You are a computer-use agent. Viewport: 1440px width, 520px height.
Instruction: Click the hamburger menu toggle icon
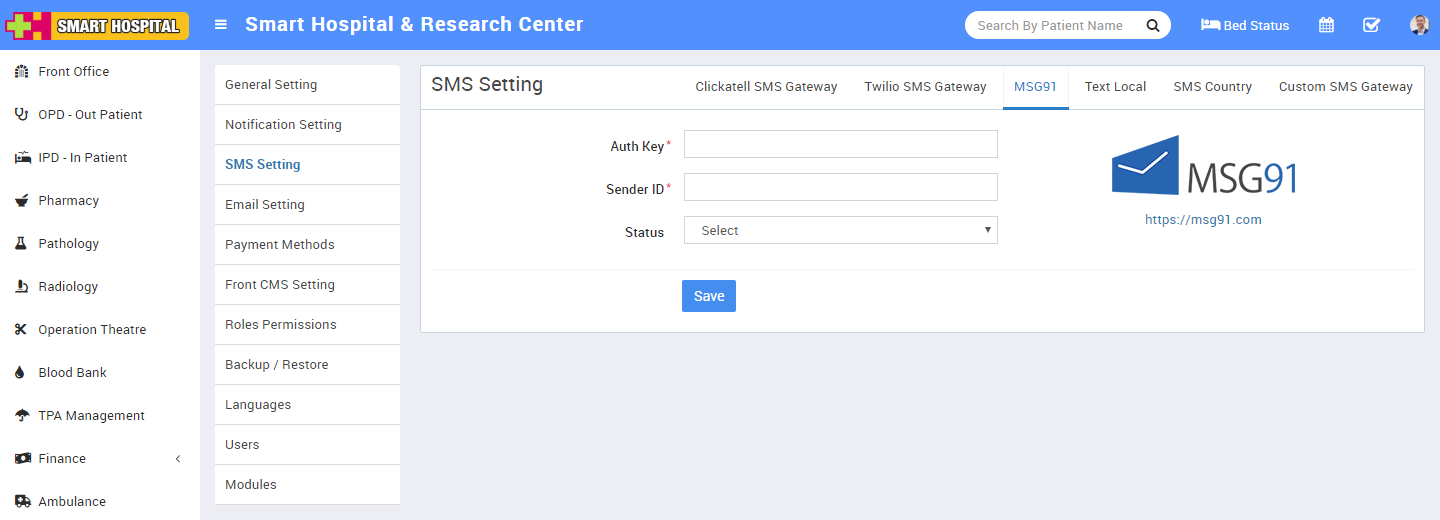pyautogui.click(x=221, y=25)
